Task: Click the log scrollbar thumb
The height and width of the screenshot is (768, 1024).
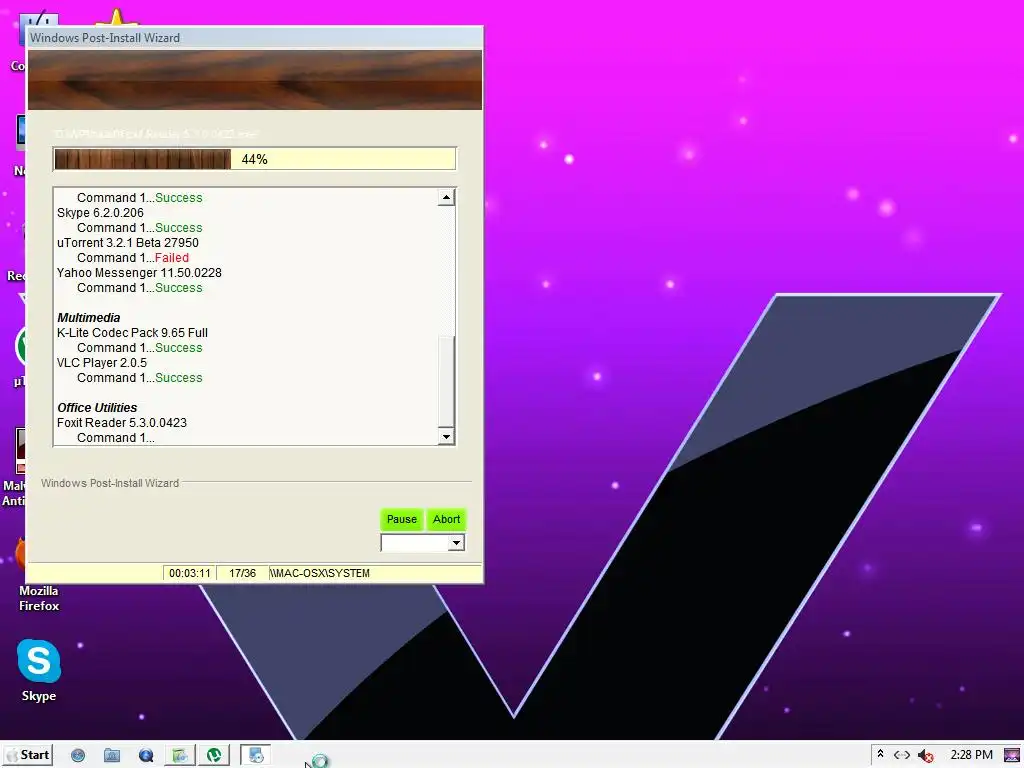Action: pos(446,382)
